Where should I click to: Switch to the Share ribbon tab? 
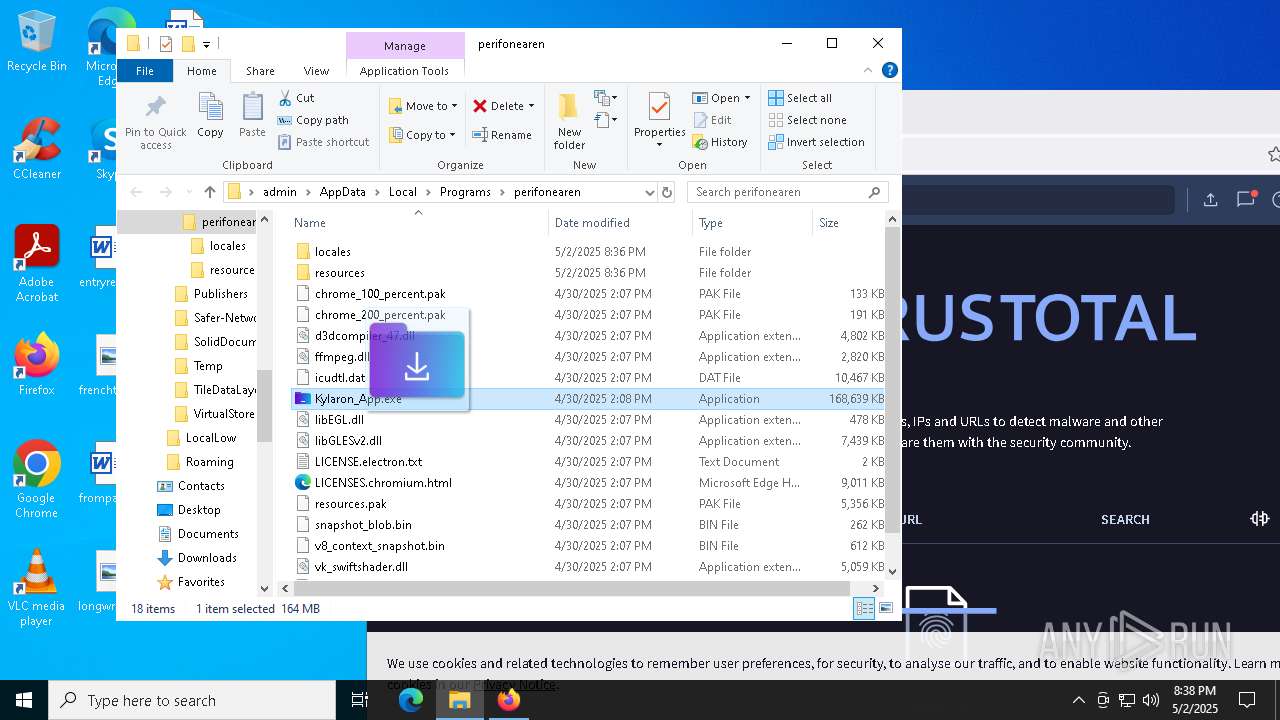tap(260, 71)
